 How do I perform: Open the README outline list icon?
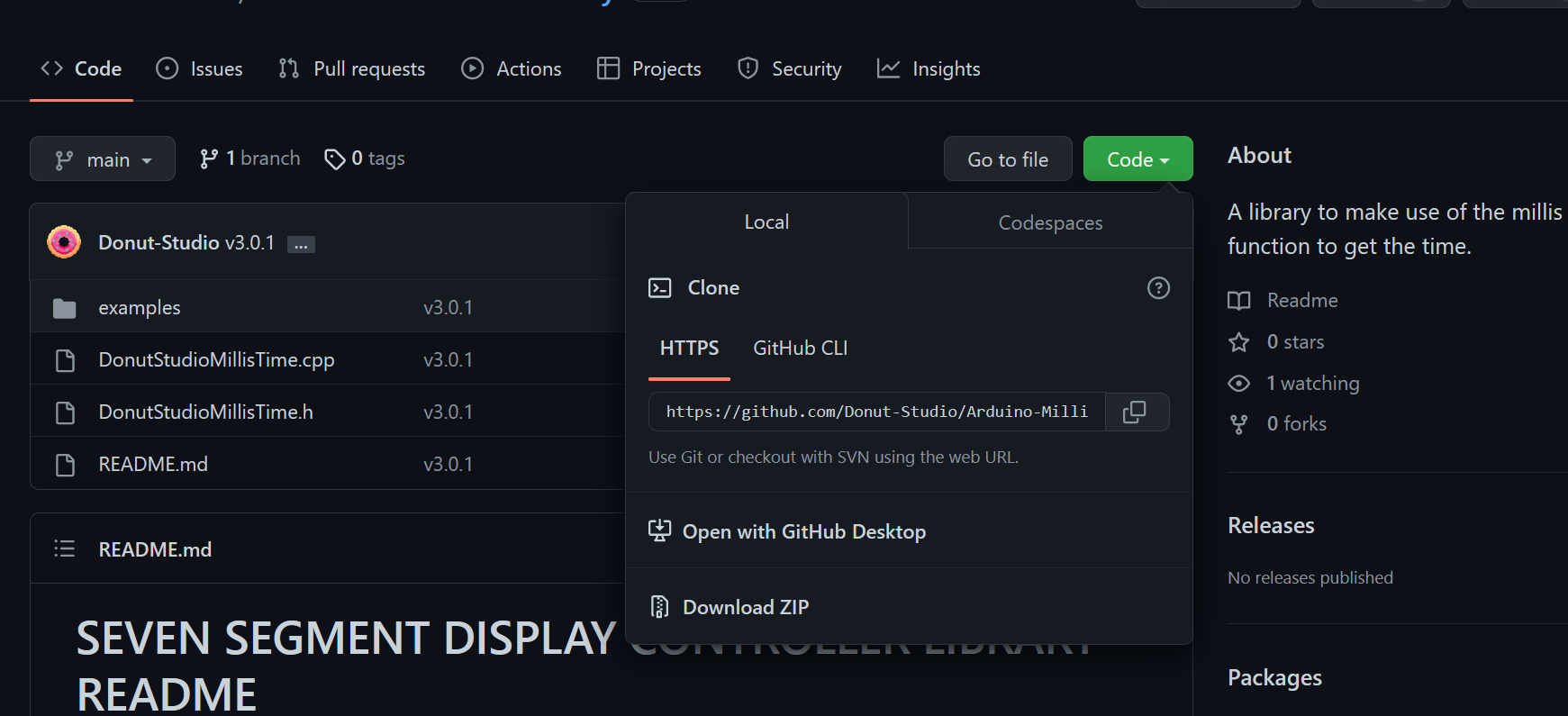[64, 548]
